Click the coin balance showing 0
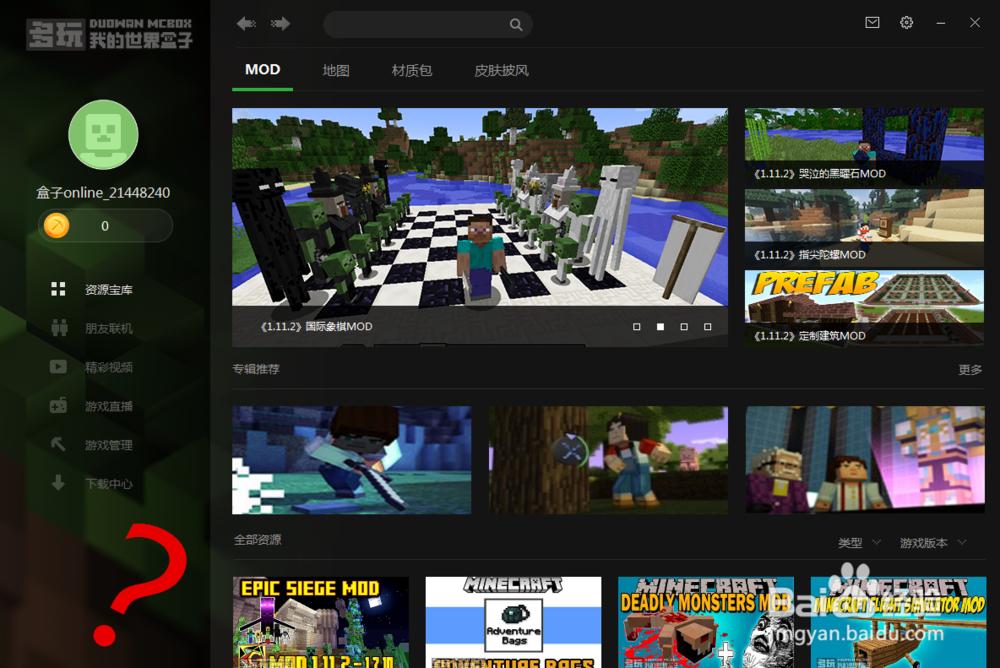The height and width of the screenshot is (668, 1000). pos(105,226)
